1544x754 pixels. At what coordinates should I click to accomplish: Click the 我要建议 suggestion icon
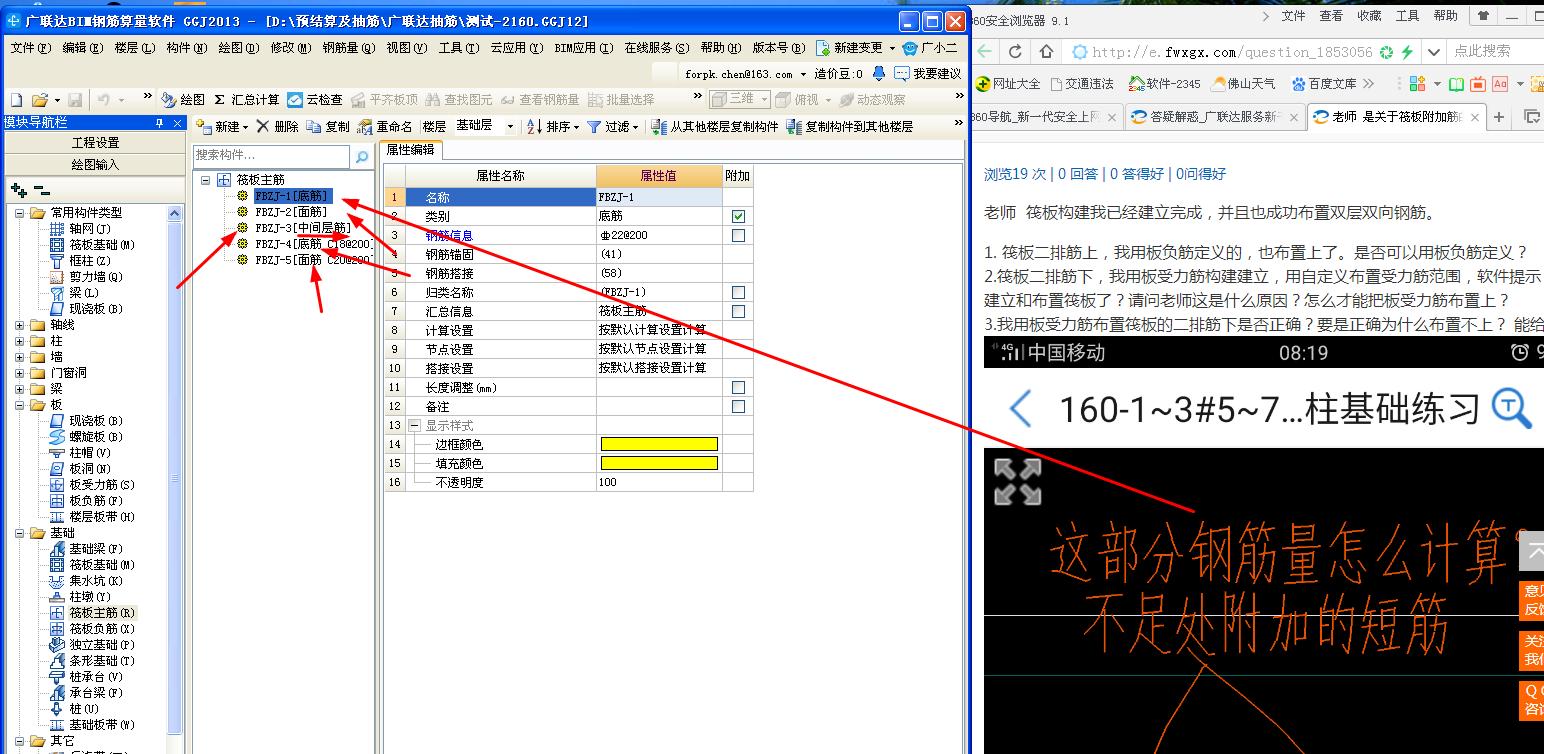[x=928, y=74]
